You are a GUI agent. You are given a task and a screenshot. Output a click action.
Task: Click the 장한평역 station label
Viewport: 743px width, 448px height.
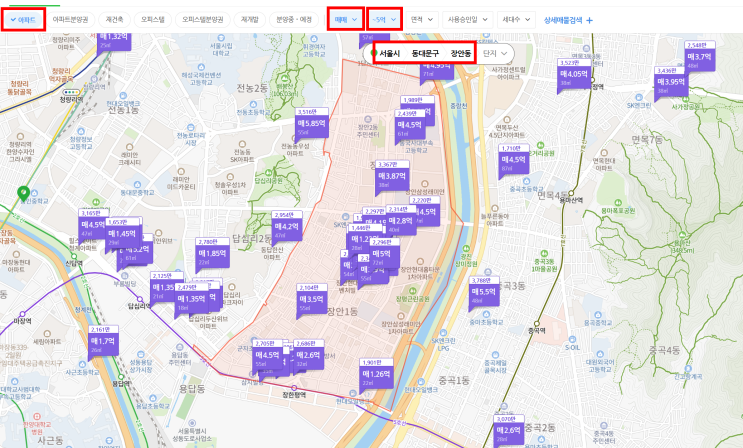click(x=294, y=394)
